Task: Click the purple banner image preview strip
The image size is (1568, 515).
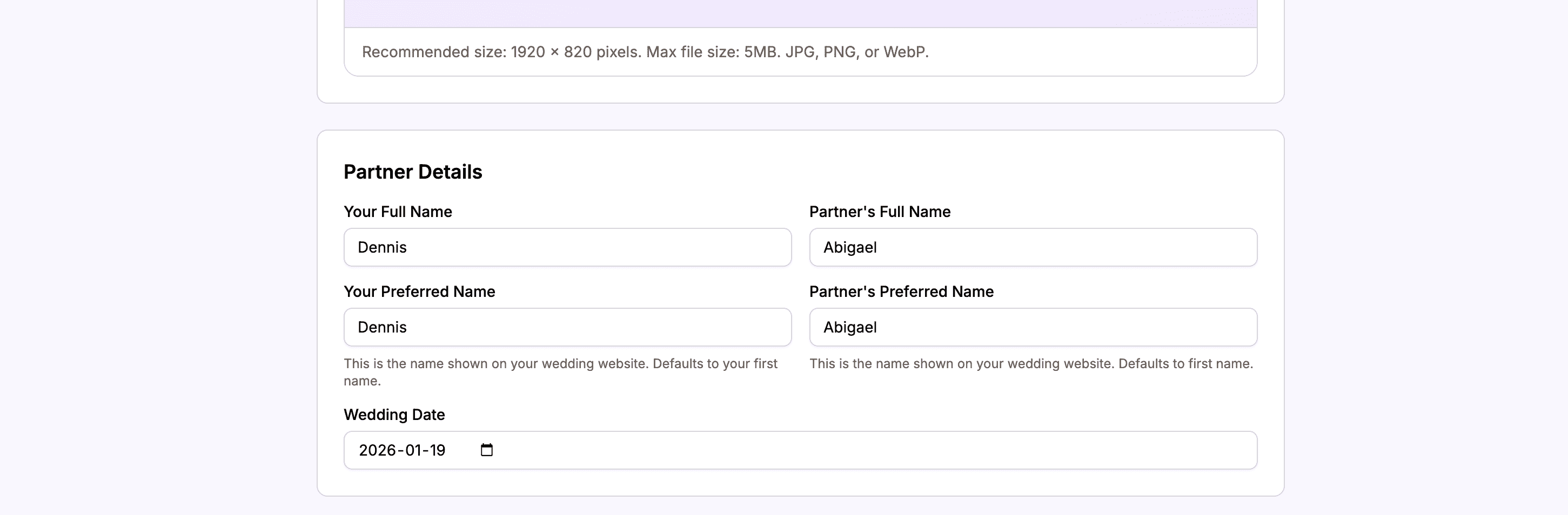Action: 792,12
